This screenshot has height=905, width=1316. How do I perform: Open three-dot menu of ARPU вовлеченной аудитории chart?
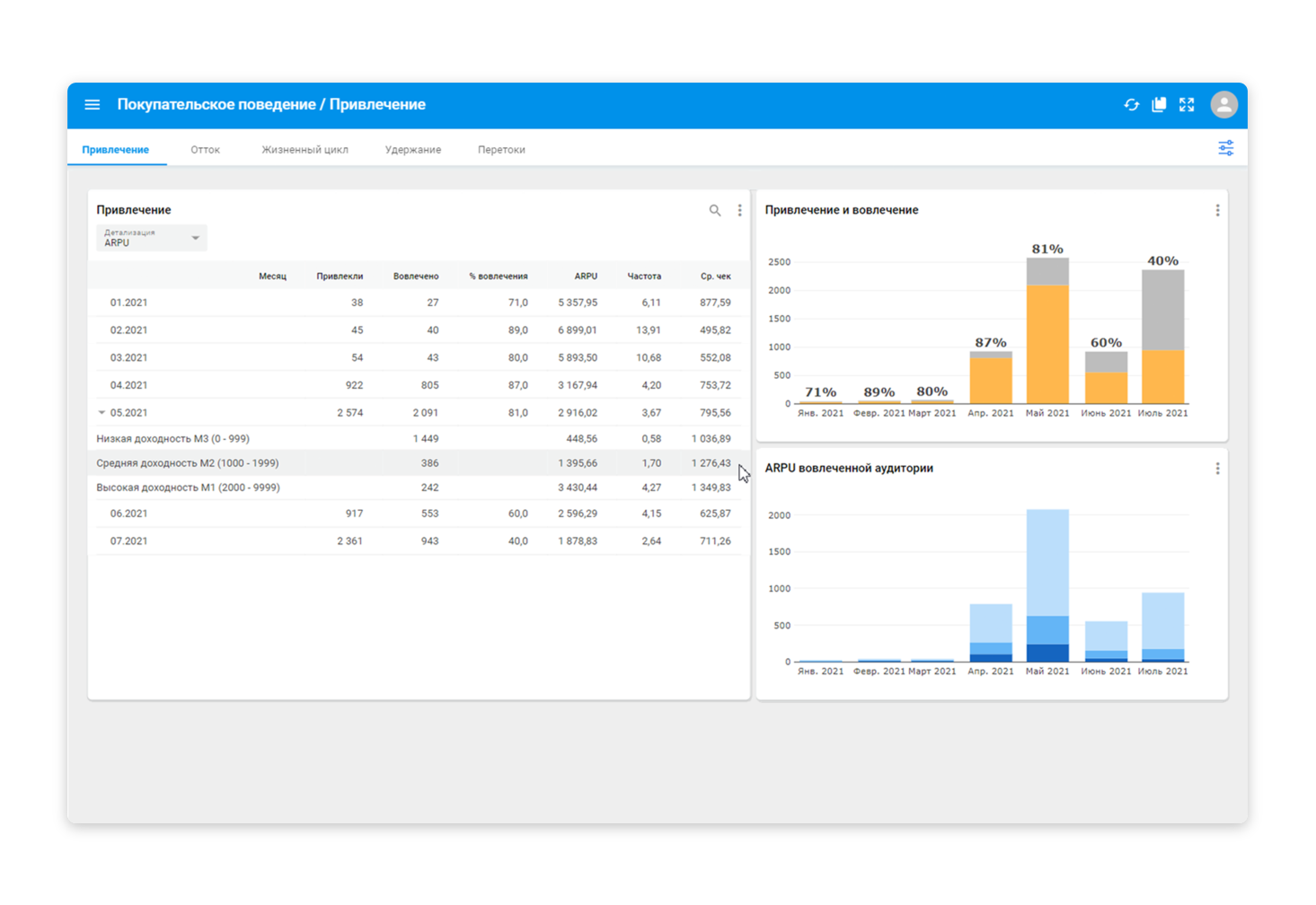1217,469
